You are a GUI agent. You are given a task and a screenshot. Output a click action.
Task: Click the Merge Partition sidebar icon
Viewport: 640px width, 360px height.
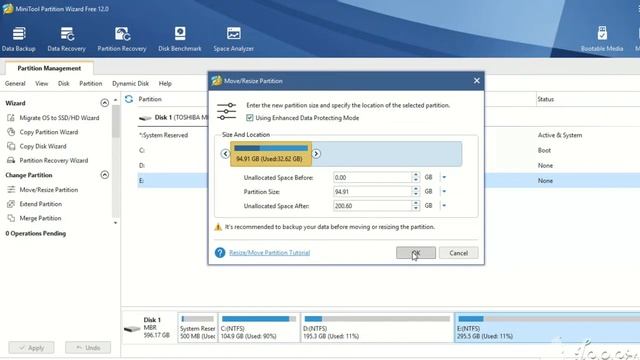pyautogui.click(x=11, y=218)
